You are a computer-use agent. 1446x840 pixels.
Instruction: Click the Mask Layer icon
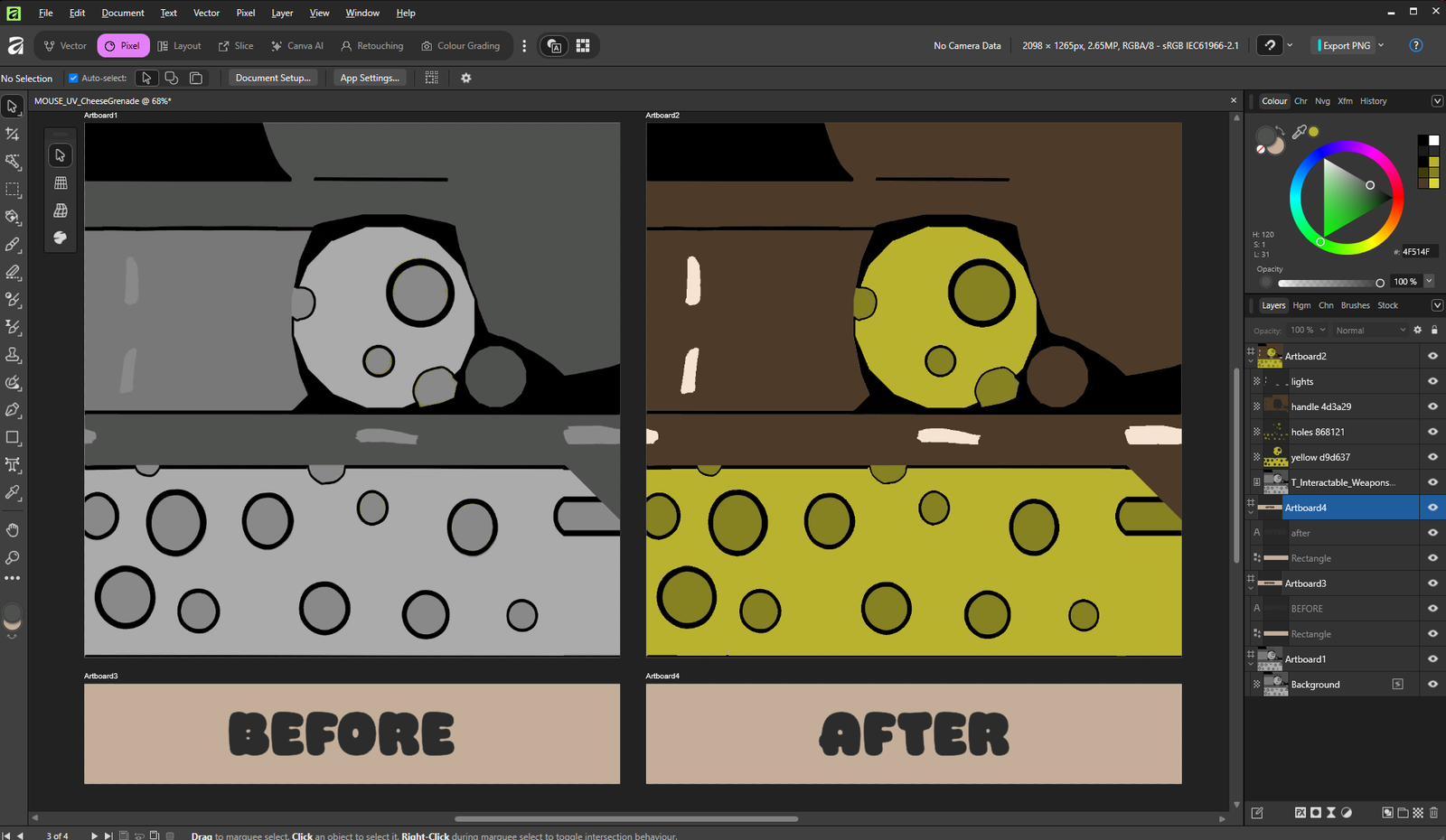click(1316, 813)
